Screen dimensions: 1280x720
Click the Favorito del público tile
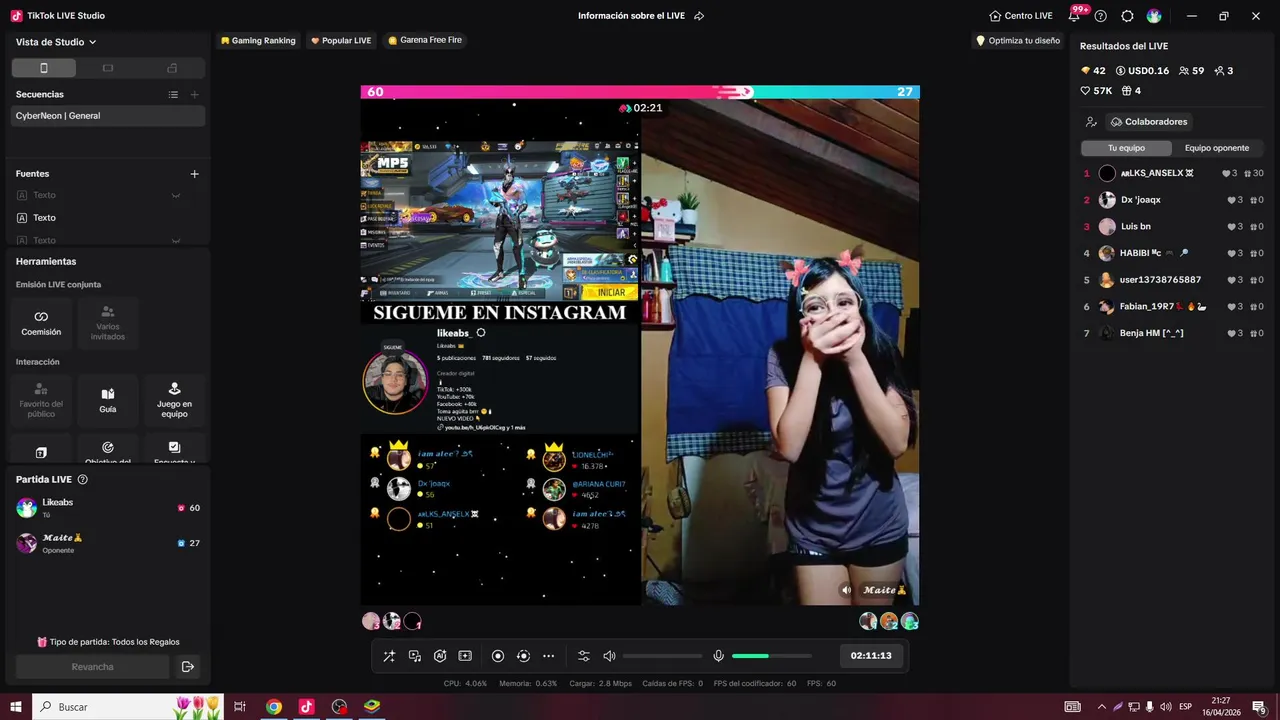click(x=41, y=400)
